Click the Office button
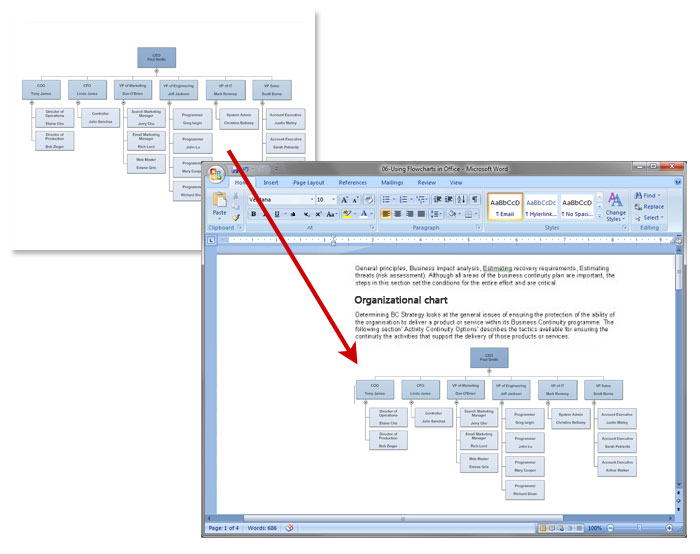Viewport: 700px width, 554px height. pyautogui.click(x=216, y=174)
